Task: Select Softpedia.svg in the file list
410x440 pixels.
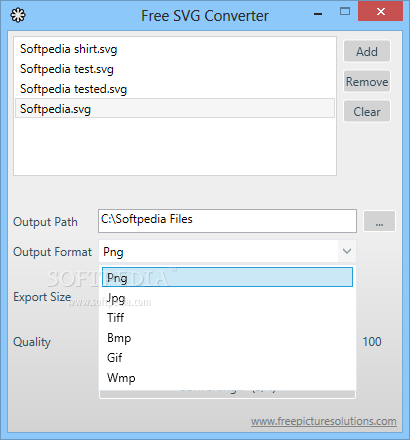Action: (175, 108)
